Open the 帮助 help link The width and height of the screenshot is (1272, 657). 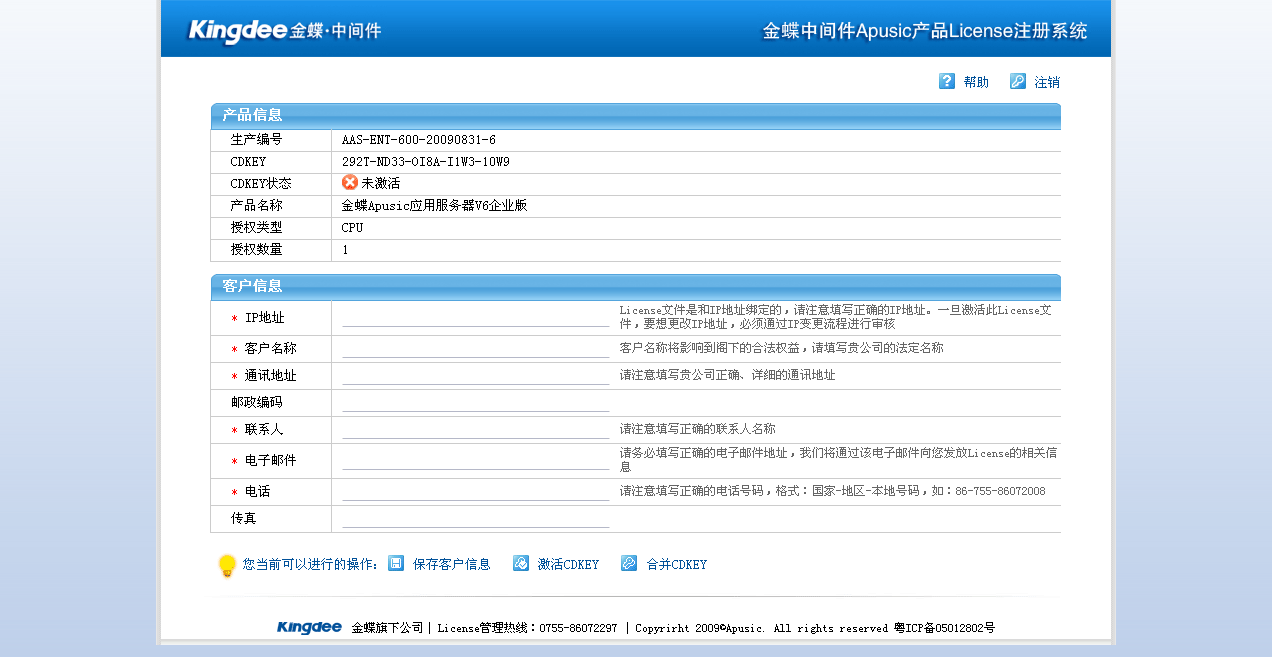pyautogui.click(x=976, y=83)
